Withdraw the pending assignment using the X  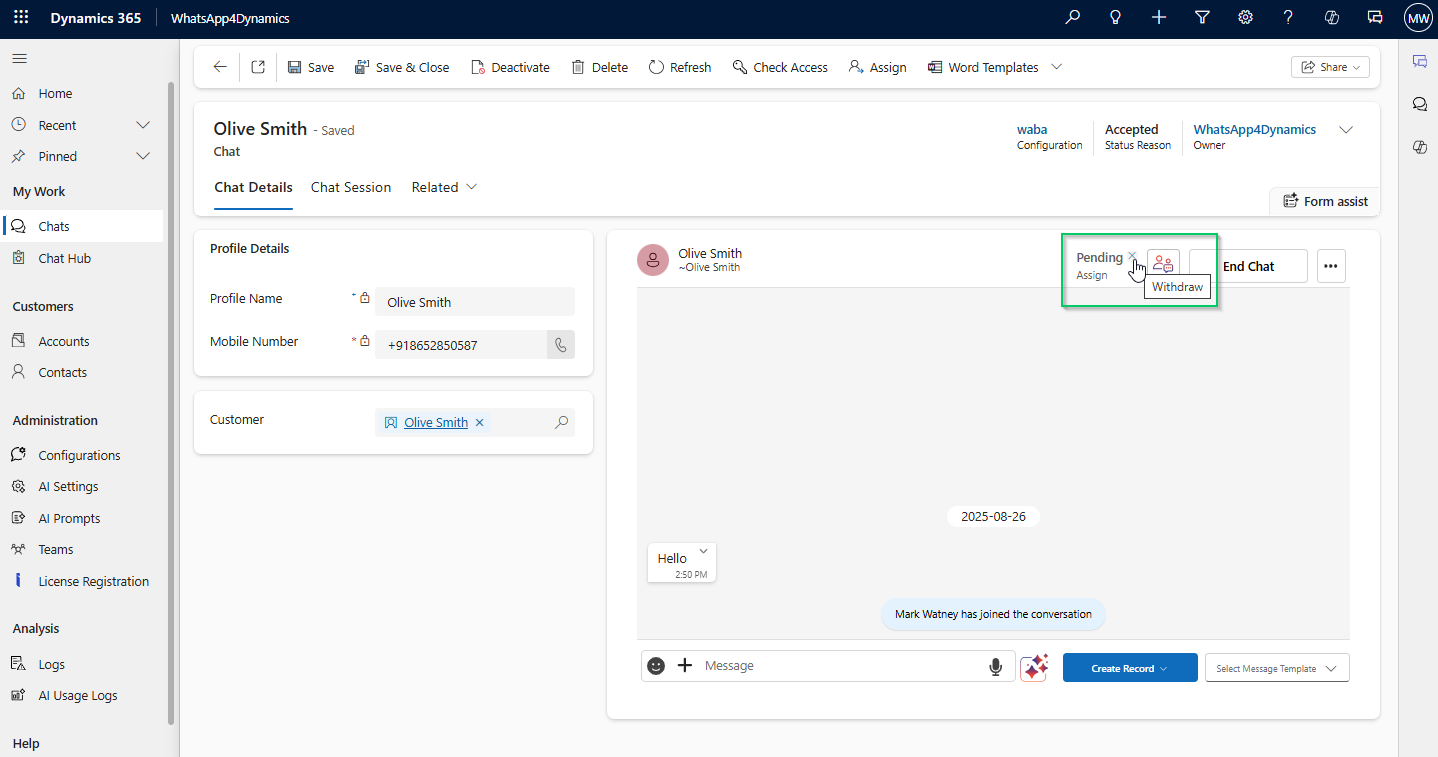coord(1132,256)
